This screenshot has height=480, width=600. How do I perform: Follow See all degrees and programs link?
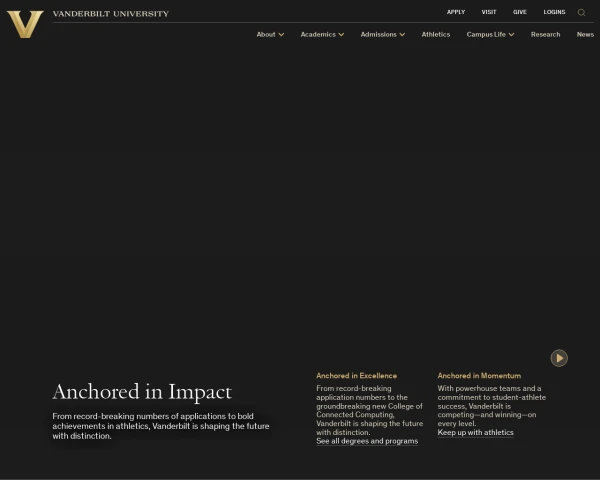[x=367, y=441]
